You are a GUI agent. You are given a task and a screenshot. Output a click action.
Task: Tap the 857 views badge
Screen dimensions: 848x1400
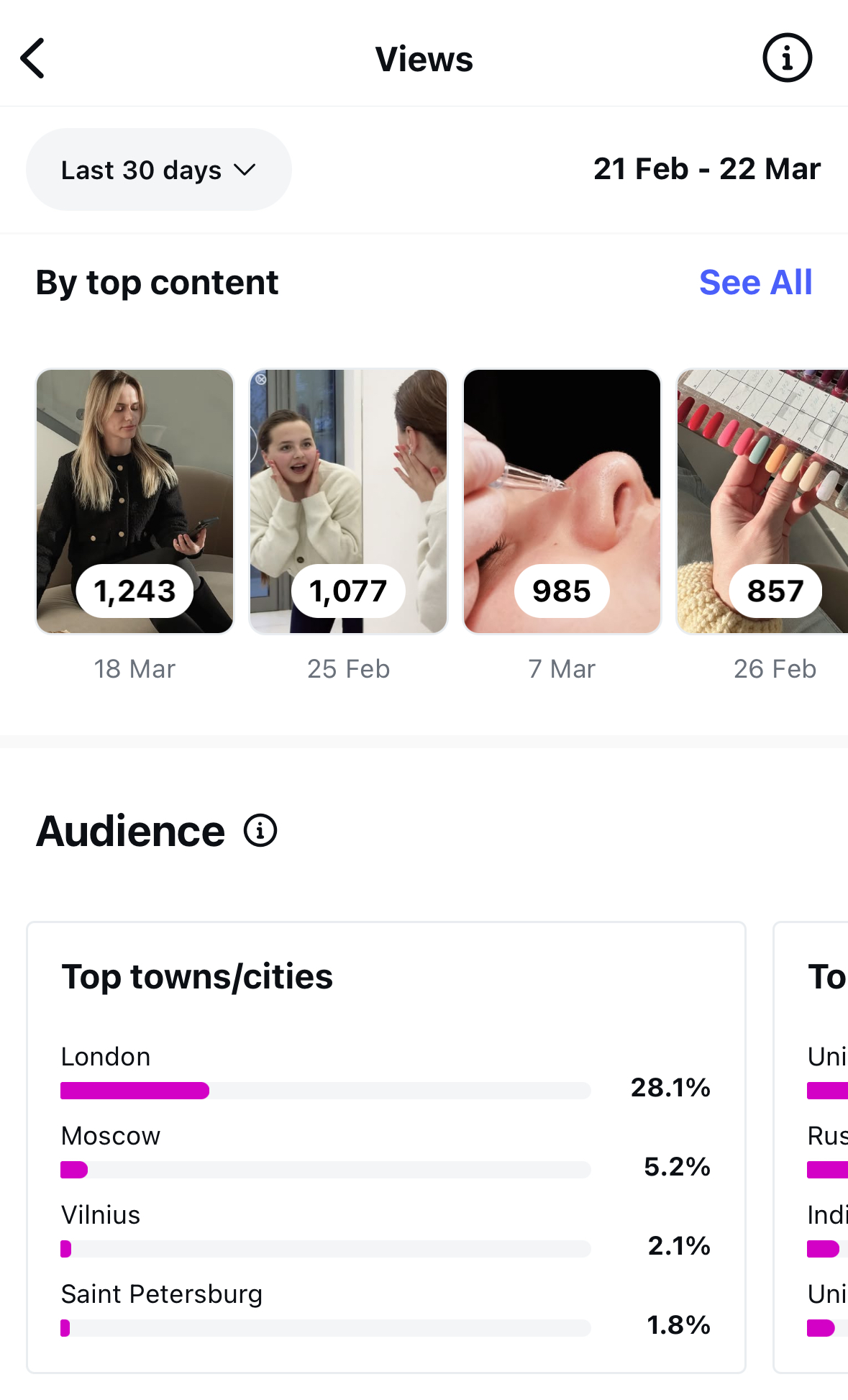pyautogui.click(x=775, y=591)
